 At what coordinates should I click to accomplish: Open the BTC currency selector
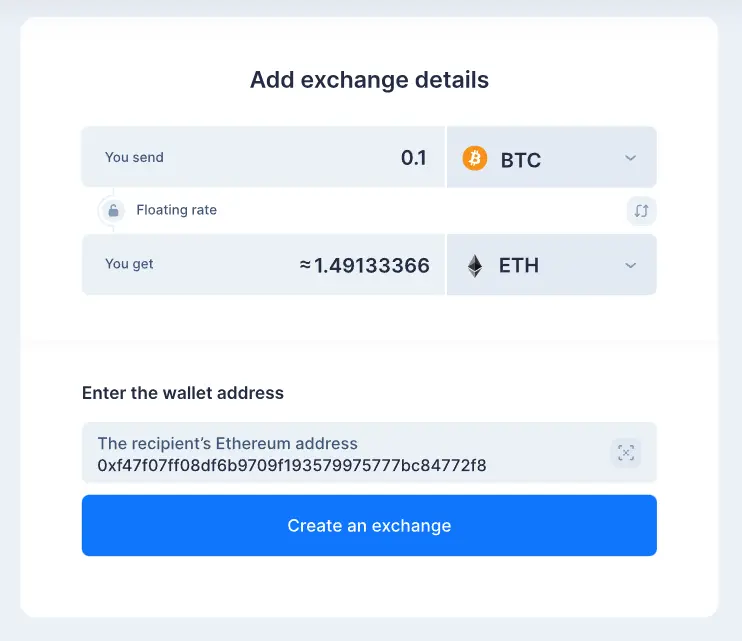point(551,157)
